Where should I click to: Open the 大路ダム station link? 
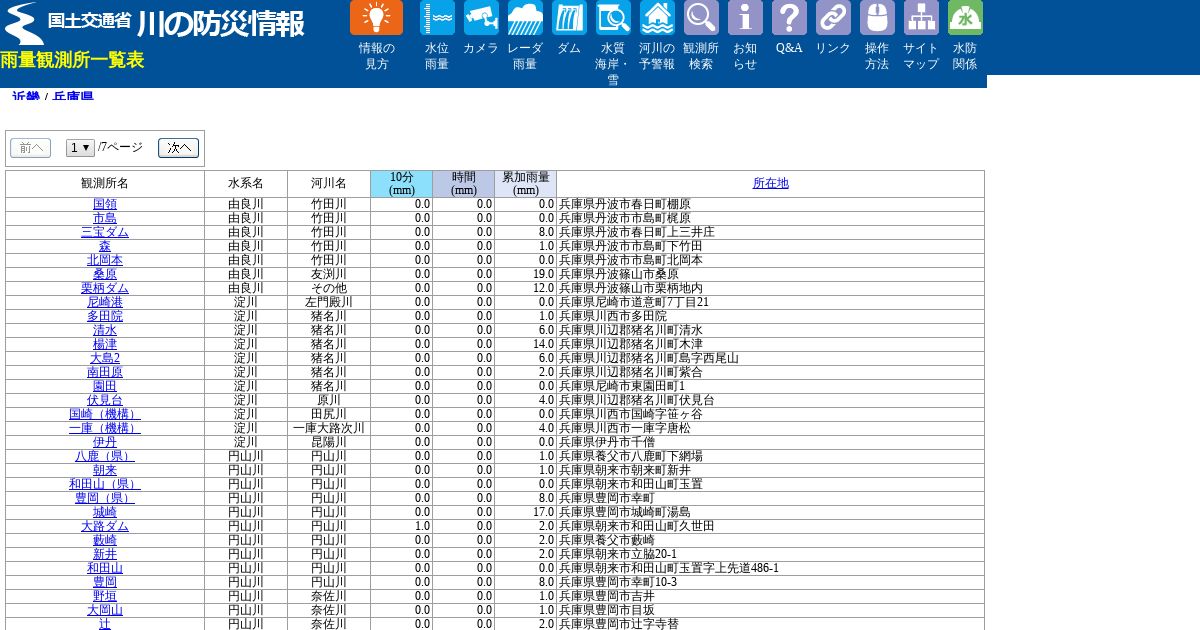click(105, 526)
